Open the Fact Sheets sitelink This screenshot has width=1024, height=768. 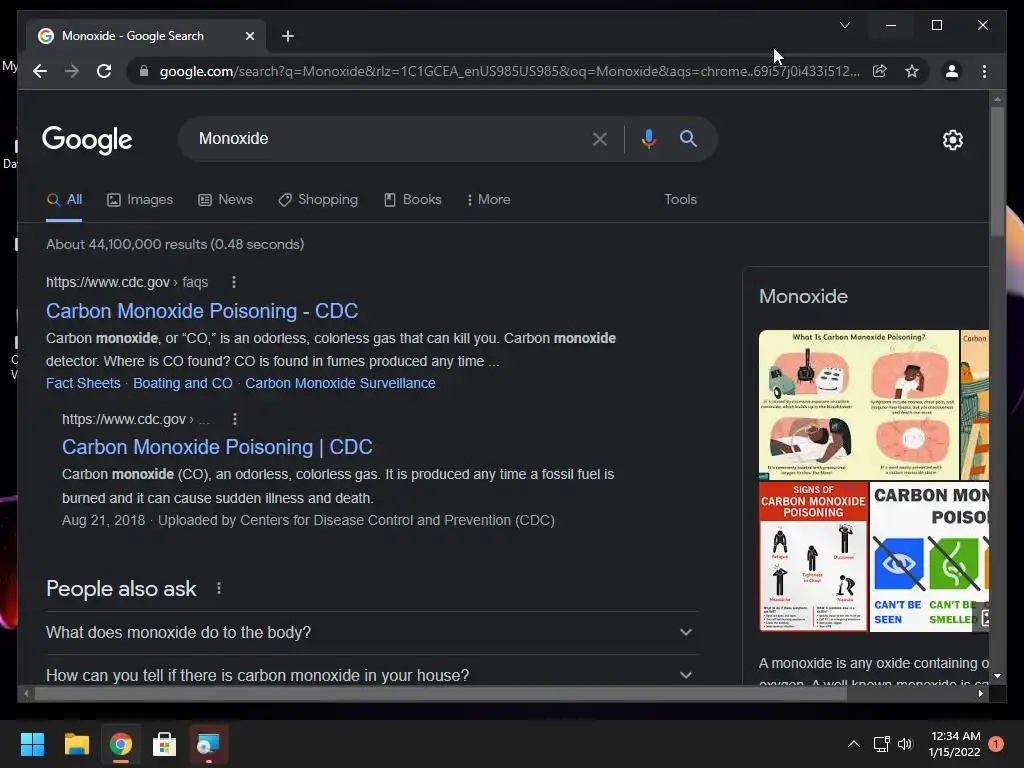click(83, 383)
